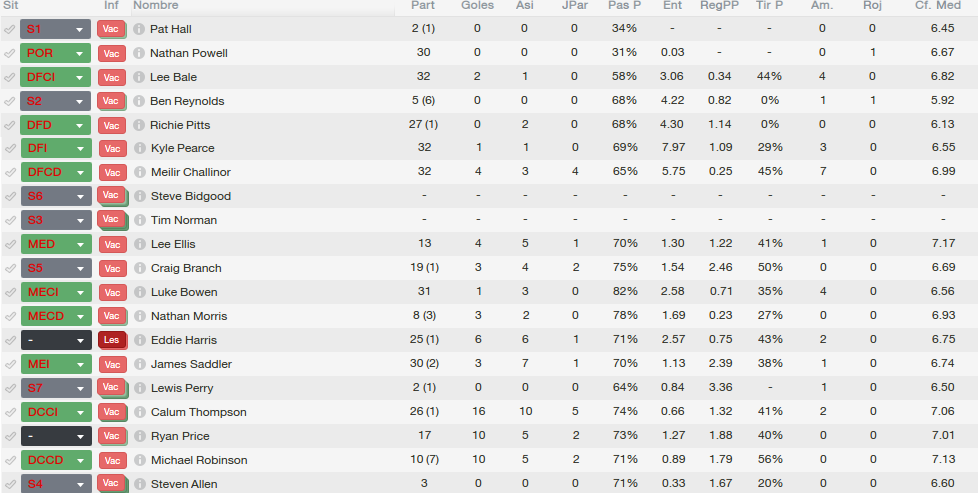Click the Nombre column header
This screenshot has width=978, height=493.
click(155, 6)
